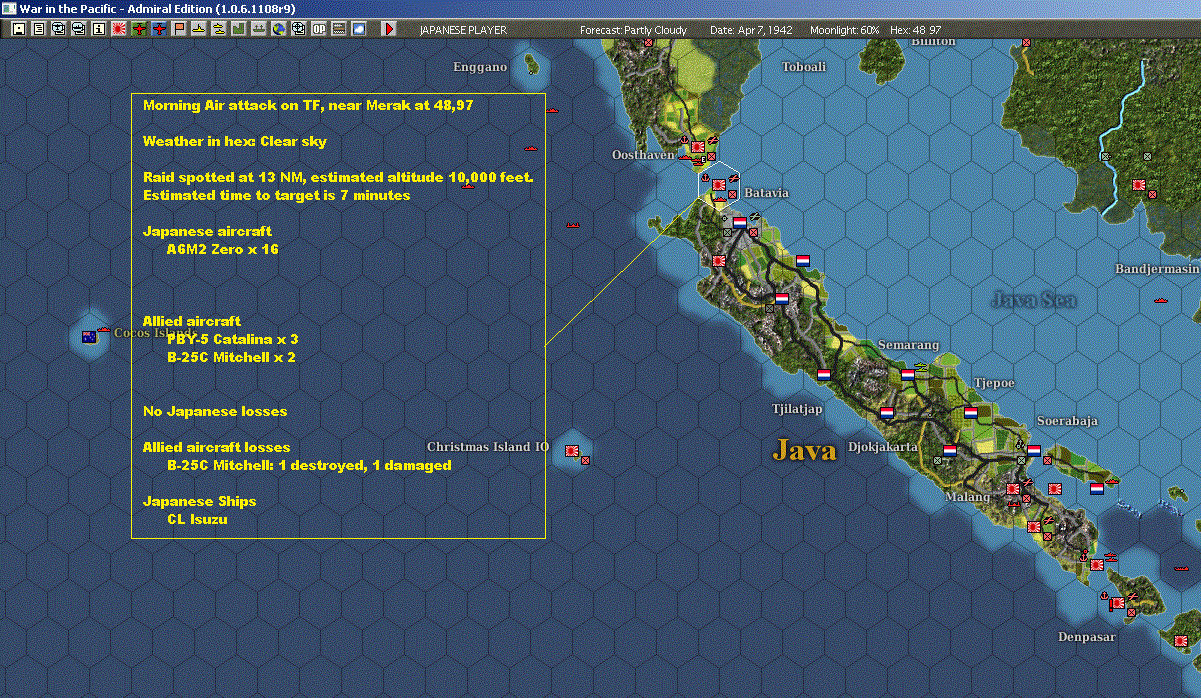Click the 'Moonlight: 60%' status entry
Viewport: 1201px width, 698px height.
pyautogui.click(x=844, y=30)
